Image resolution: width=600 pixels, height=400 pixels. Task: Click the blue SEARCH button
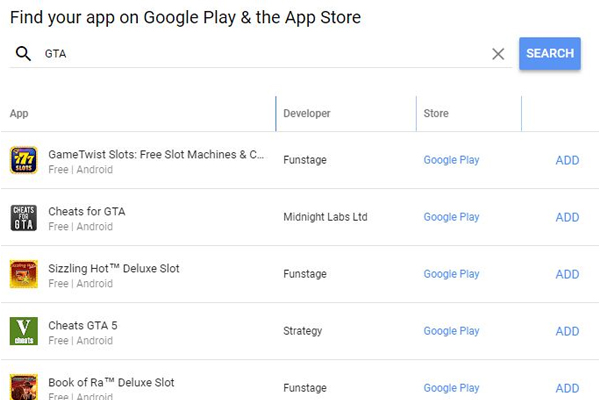[x=550, y=53]
